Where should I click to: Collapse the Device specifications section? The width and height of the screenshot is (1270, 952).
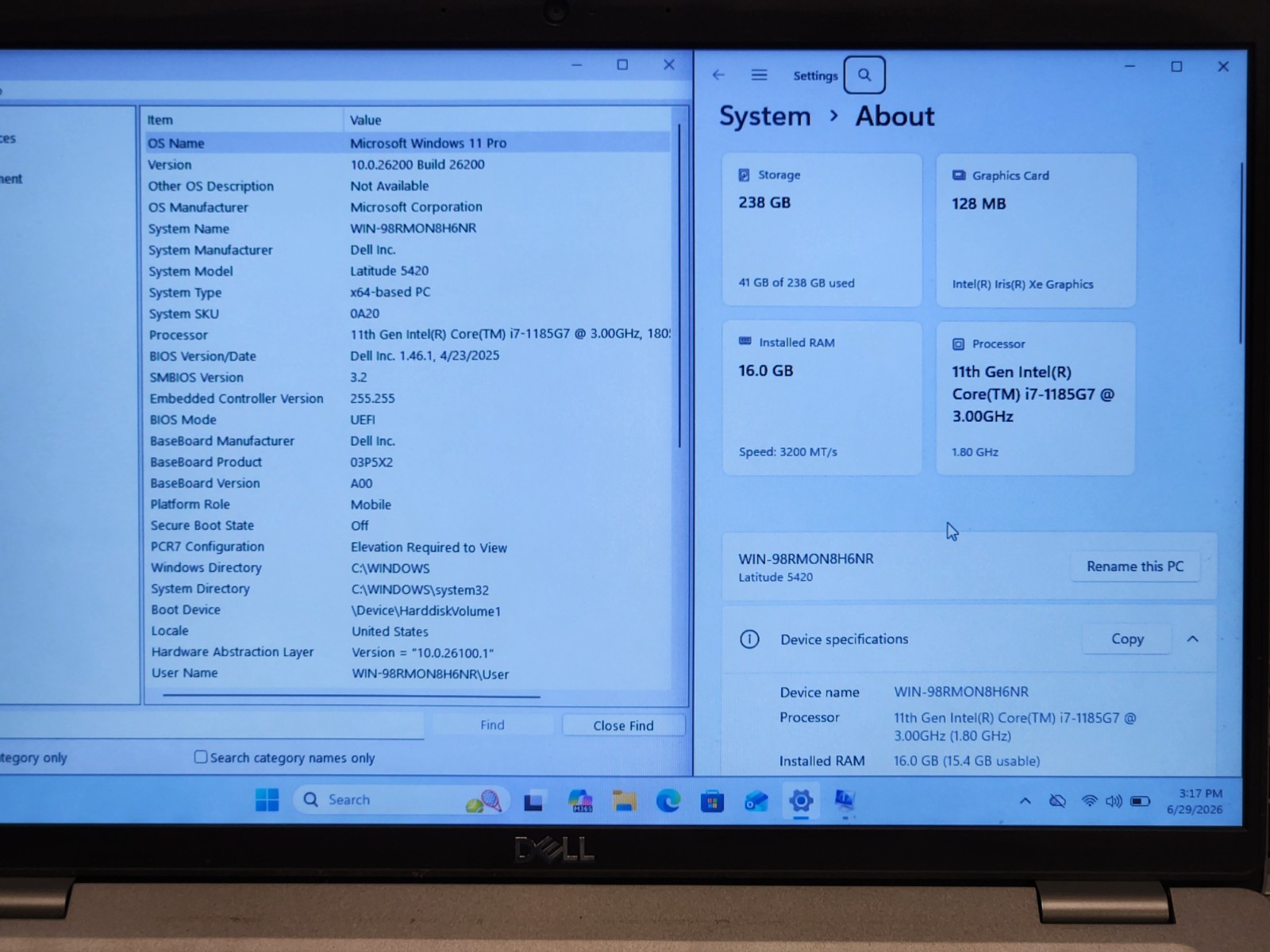pyautogui.click(x=1192, y=639)
